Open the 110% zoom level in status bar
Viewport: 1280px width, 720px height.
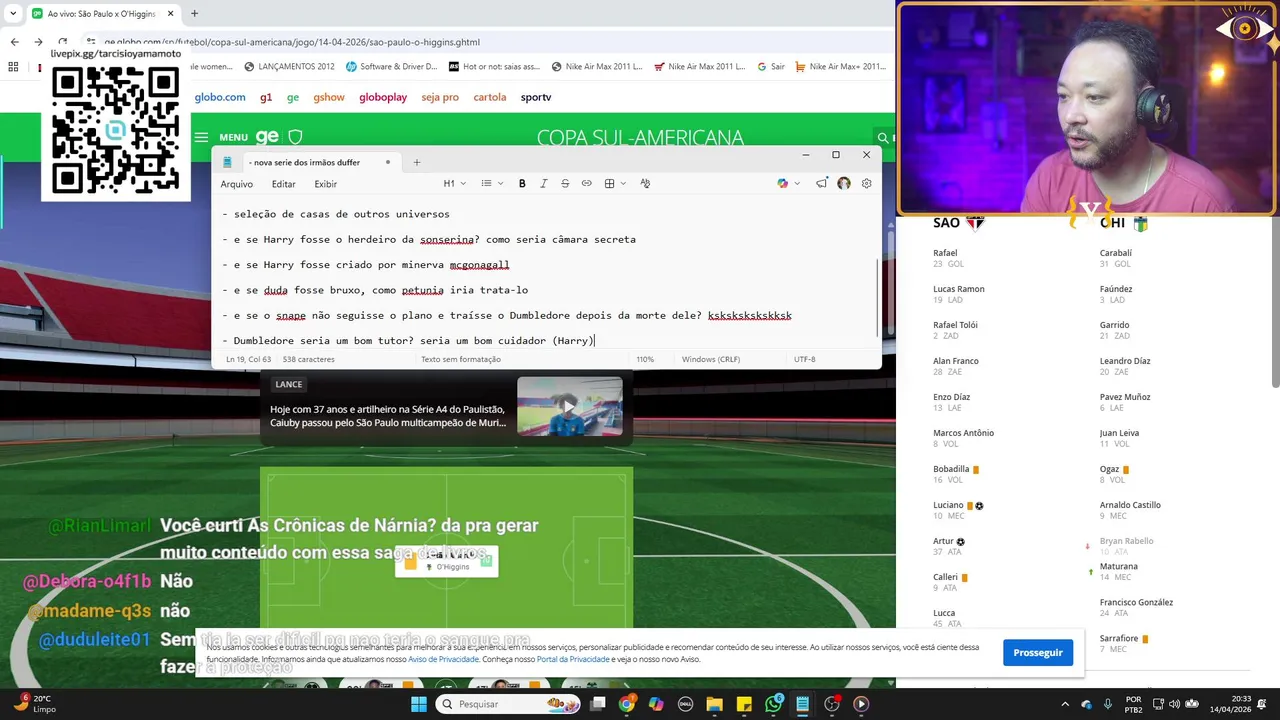(x=645, y=359)
